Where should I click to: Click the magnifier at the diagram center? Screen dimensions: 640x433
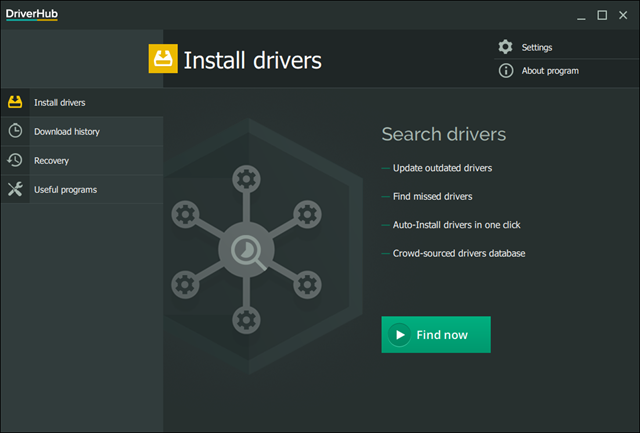coord(245,251)
